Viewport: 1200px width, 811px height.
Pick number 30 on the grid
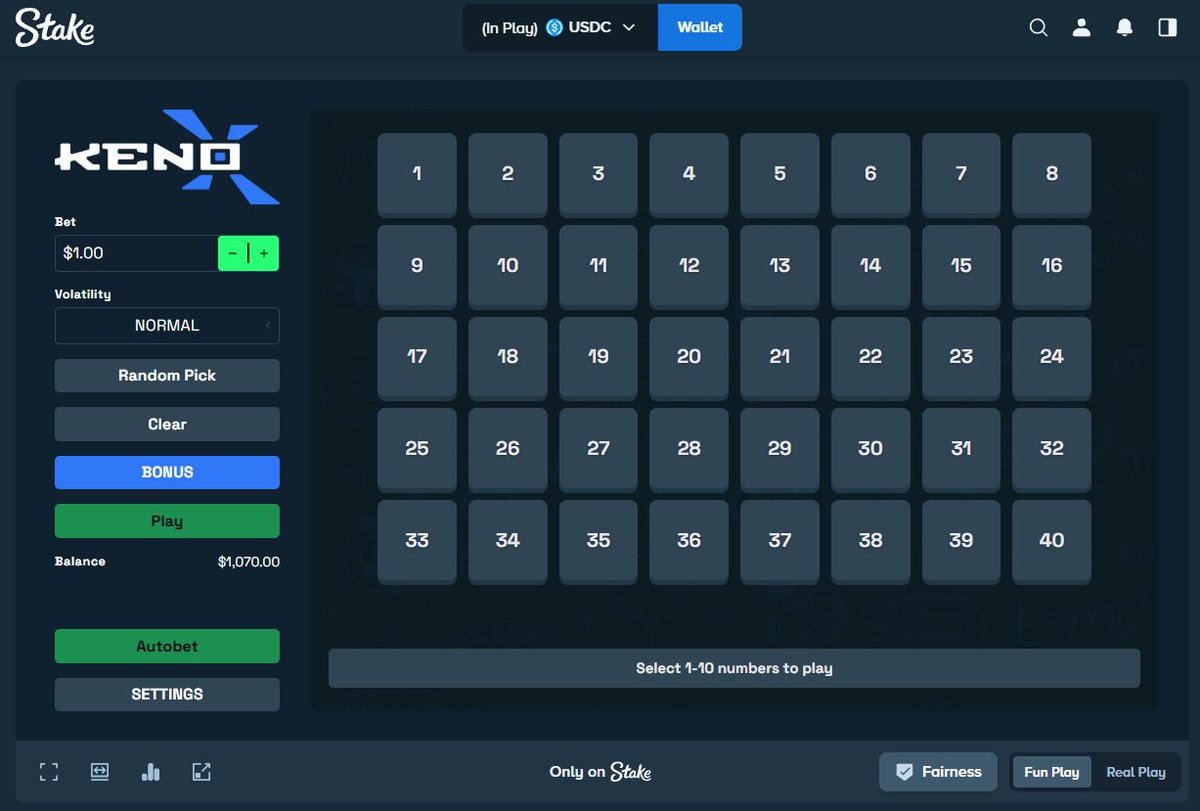click(870, 450)
